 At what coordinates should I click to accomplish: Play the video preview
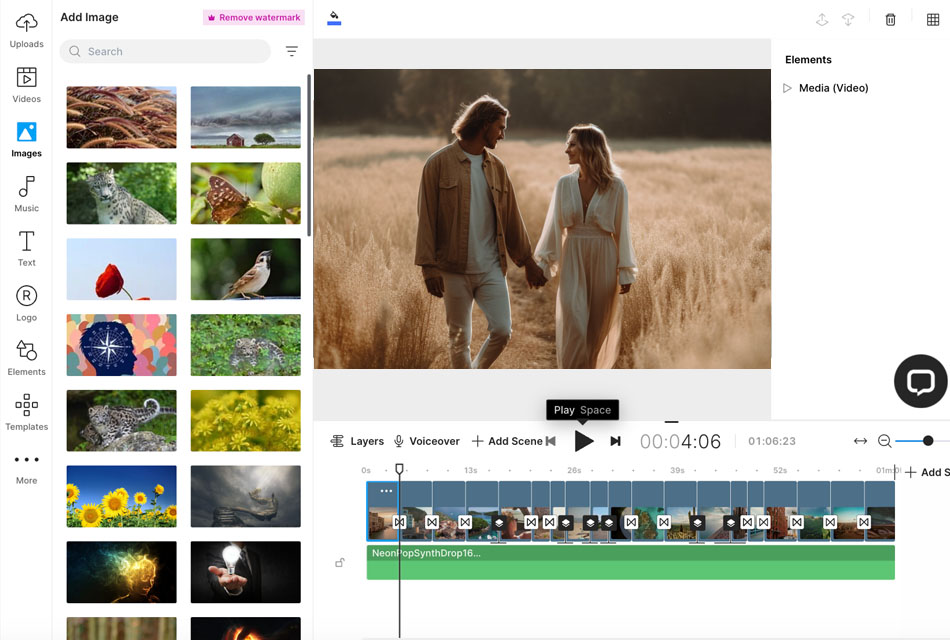pyautogui.click(x=583, y=441)
